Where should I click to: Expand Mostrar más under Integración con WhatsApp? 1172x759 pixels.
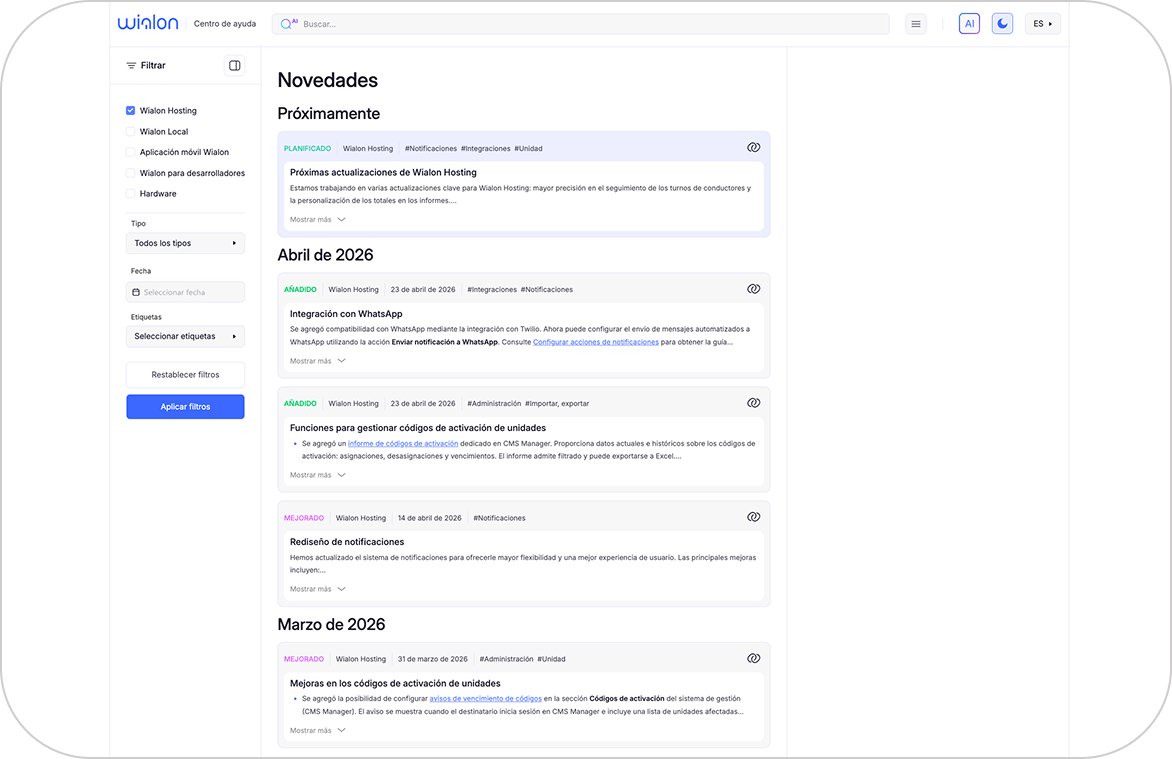[x=318, y=361]
